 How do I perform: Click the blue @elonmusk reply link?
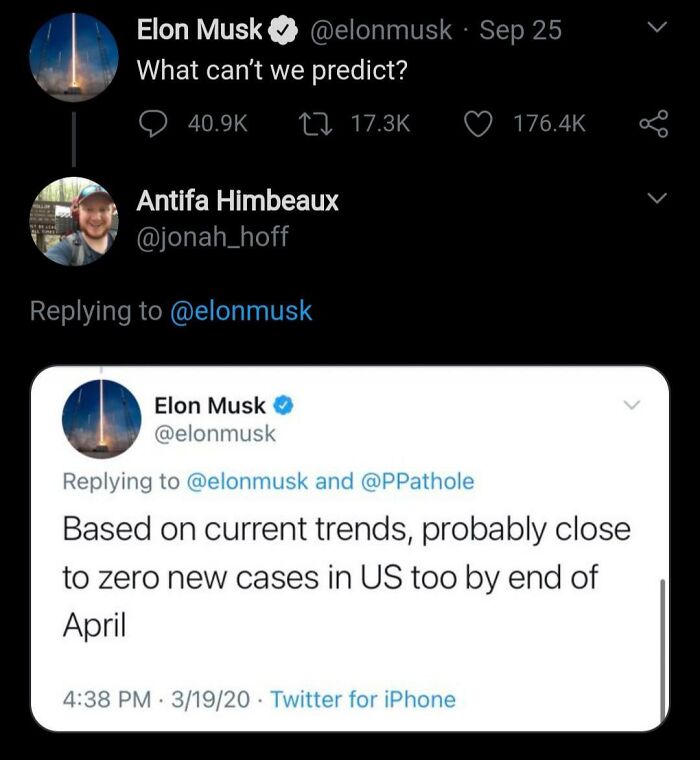[x=242, y=311]
